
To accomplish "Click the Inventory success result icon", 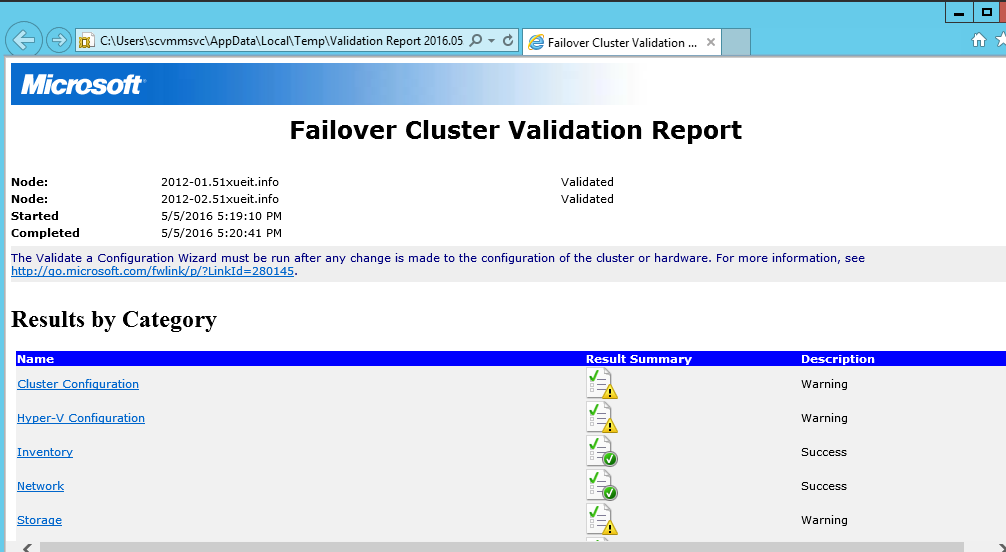I will click(x=602, y=452).
